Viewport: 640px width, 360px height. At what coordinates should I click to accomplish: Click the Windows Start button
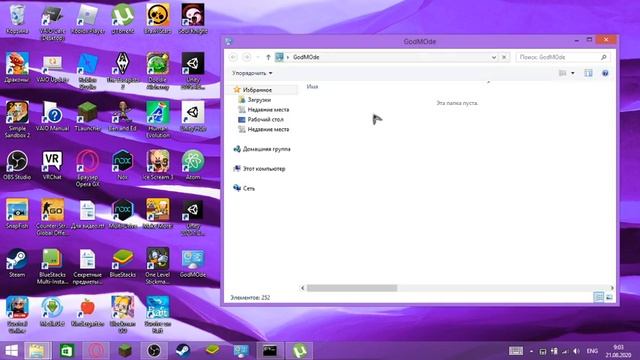click(11, 351)
